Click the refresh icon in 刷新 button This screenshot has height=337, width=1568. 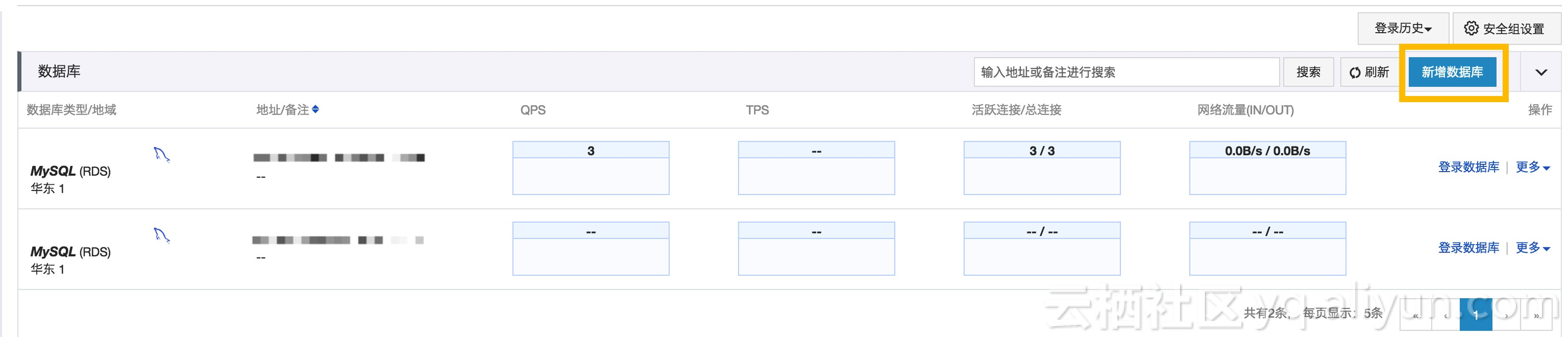click(x=1355, y=73)
